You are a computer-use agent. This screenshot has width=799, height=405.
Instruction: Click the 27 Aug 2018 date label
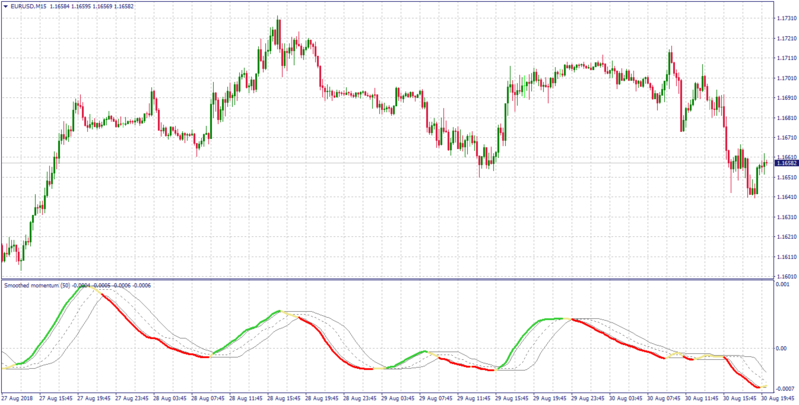point(16,399)
